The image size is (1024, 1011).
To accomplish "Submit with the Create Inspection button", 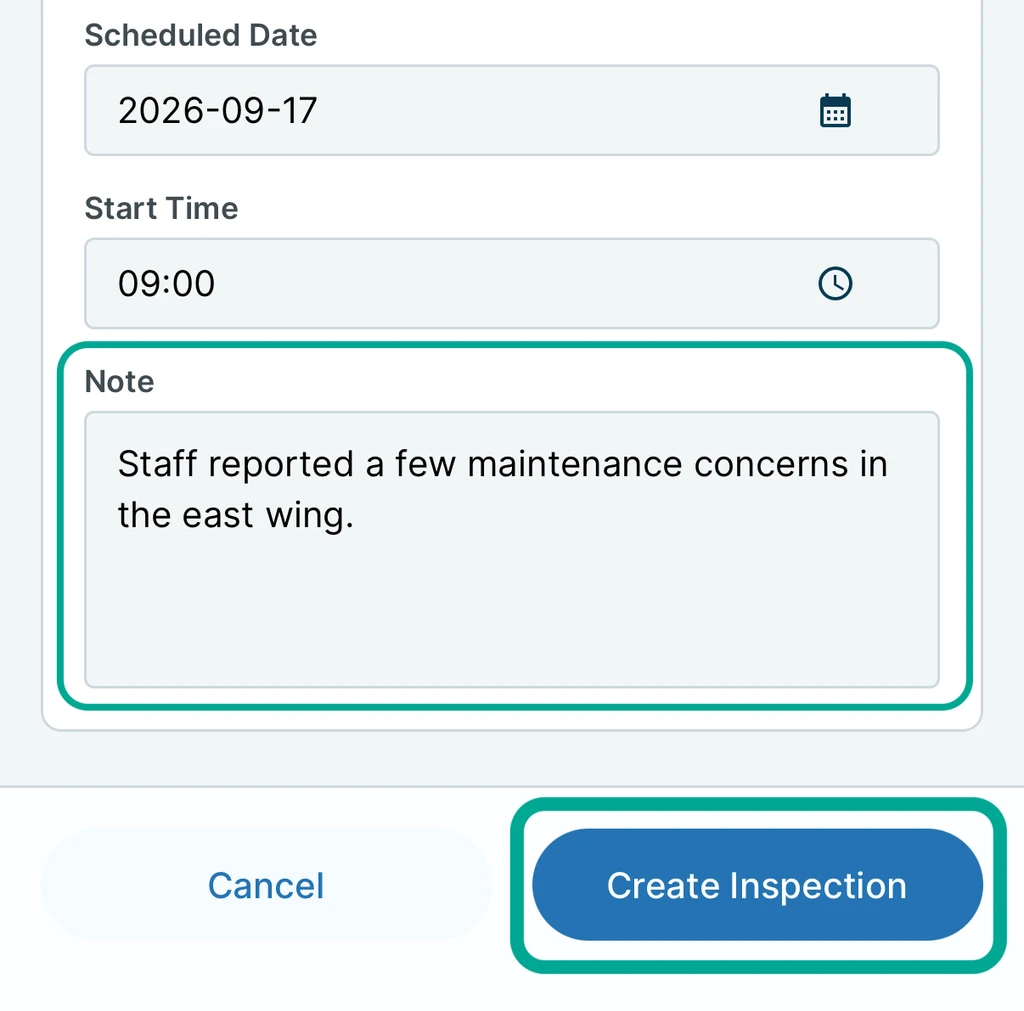I will 758,885.
